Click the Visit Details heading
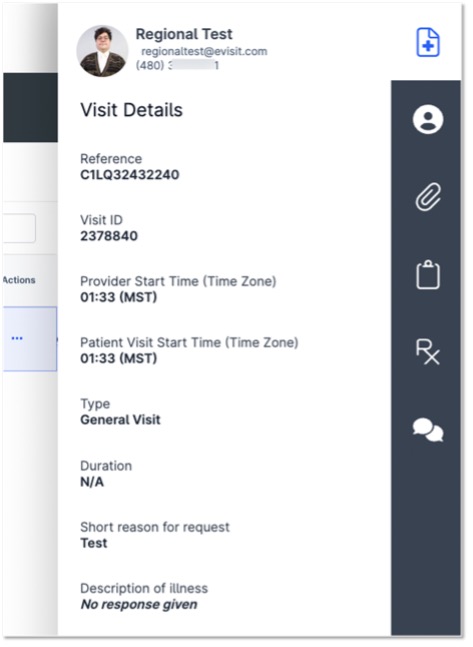Screen dimensions: 473x647 point(131,110)
